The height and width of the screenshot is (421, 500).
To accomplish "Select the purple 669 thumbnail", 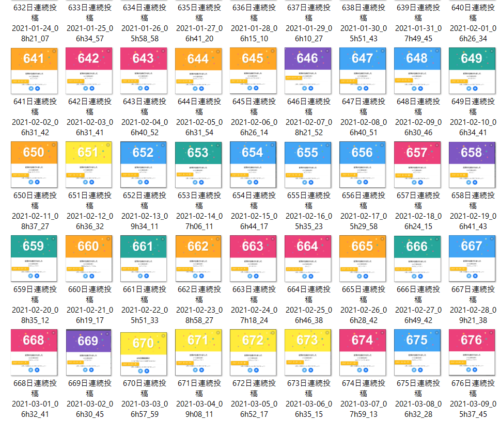I will pos(89,352).
